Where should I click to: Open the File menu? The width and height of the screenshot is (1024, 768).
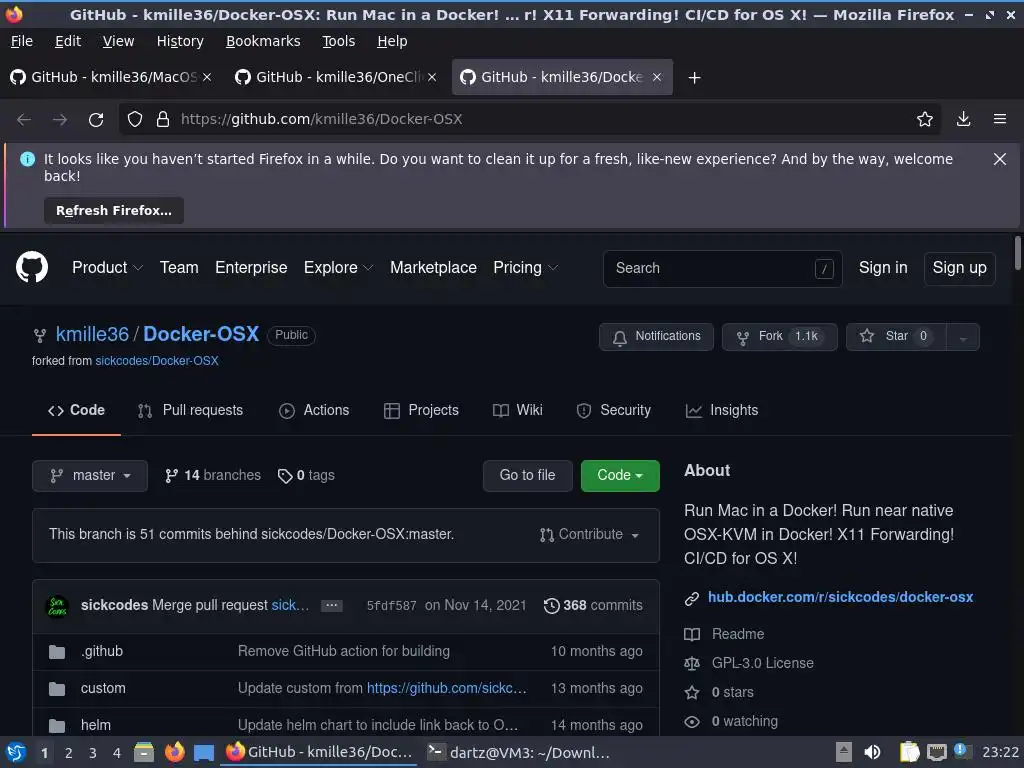22,41
